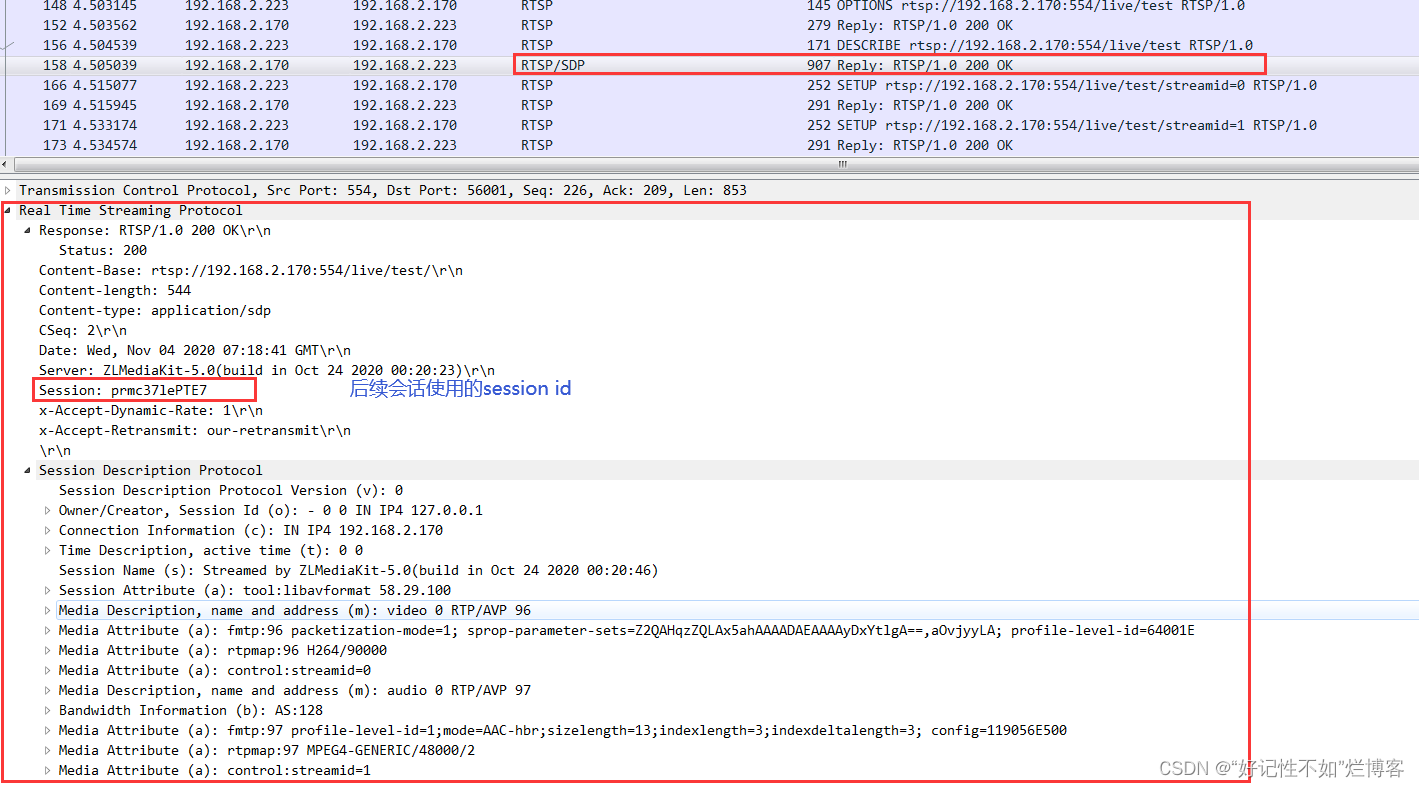This screenshot has width=1419, height=788.
Task: Select packet 156 DESCRIBE request row
Action: [x=709, y=45]
